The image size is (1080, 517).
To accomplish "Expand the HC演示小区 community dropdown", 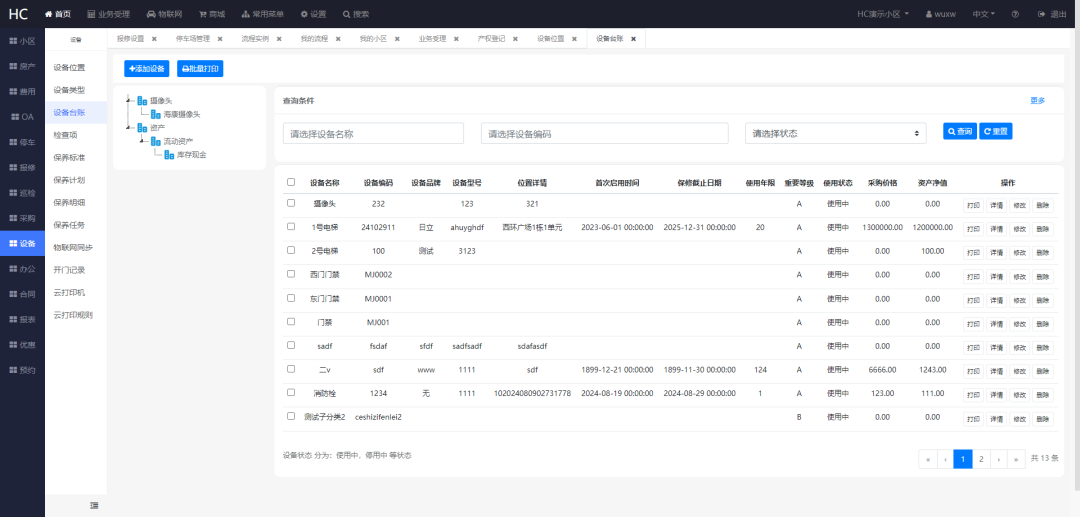I will click(884, 14).
